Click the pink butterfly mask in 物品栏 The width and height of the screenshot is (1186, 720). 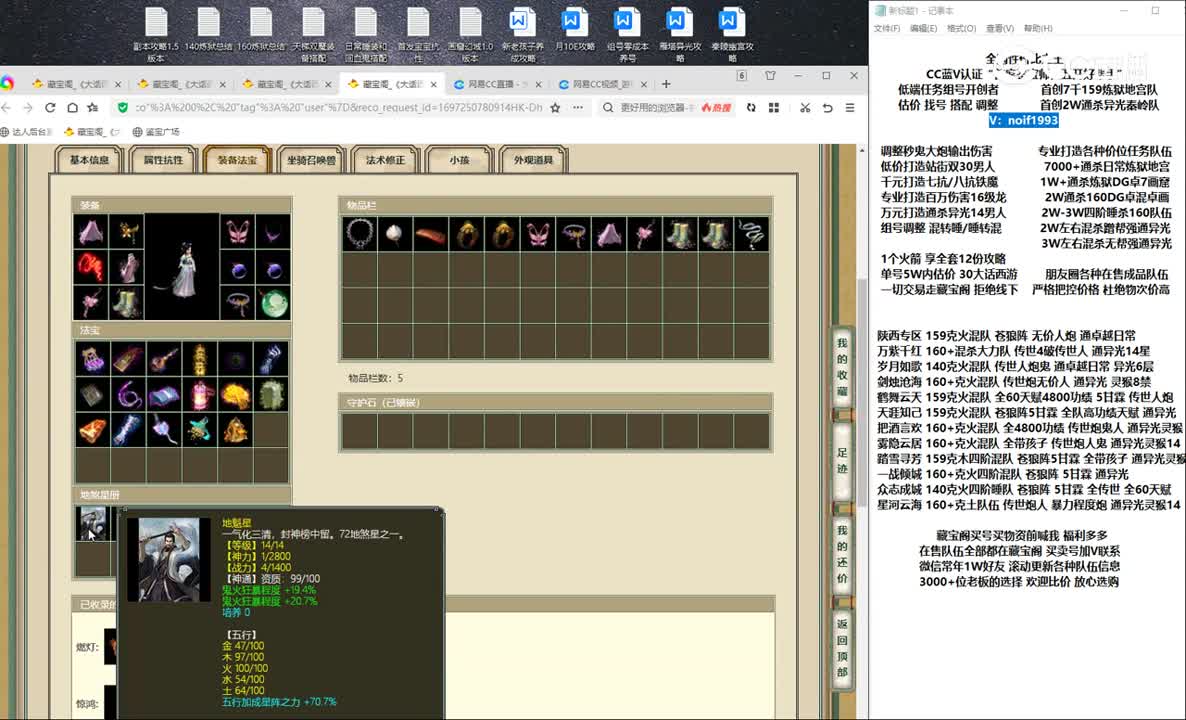pyautogui.click(x=537, y=234)
